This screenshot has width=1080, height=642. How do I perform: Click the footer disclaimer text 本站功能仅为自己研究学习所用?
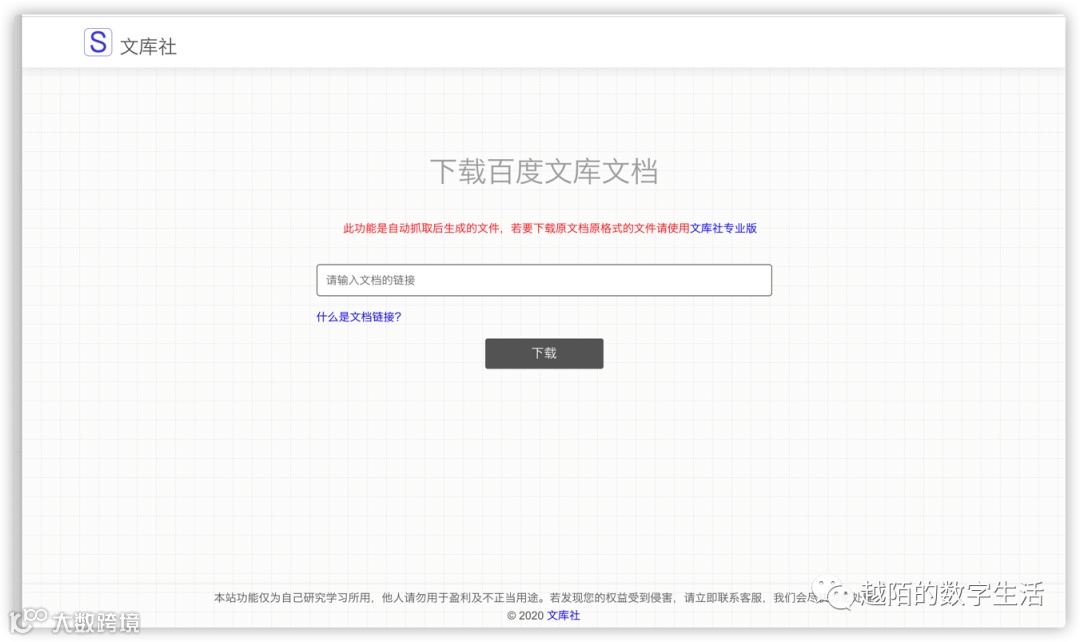tap(292, 597)
